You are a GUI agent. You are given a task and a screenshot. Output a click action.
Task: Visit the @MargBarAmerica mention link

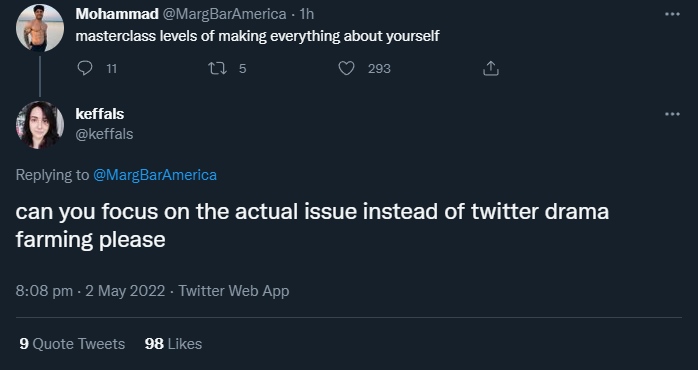point(155,175)
